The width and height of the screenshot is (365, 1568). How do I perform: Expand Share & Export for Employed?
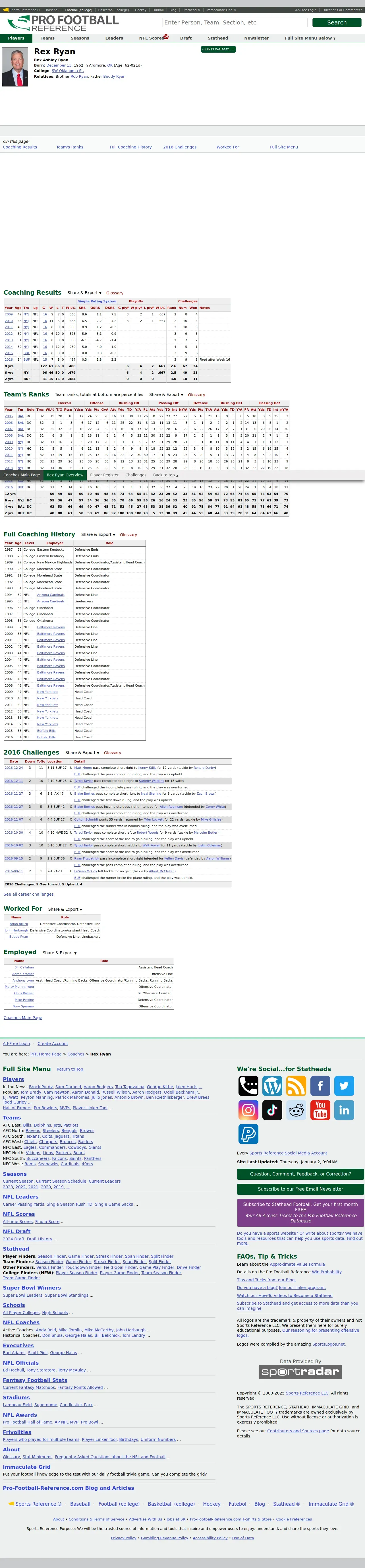coord(60,953)
